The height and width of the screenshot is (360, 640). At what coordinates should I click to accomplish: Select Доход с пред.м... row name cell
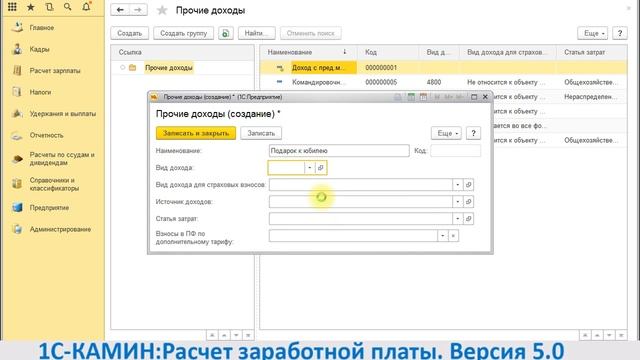(324, 68)
